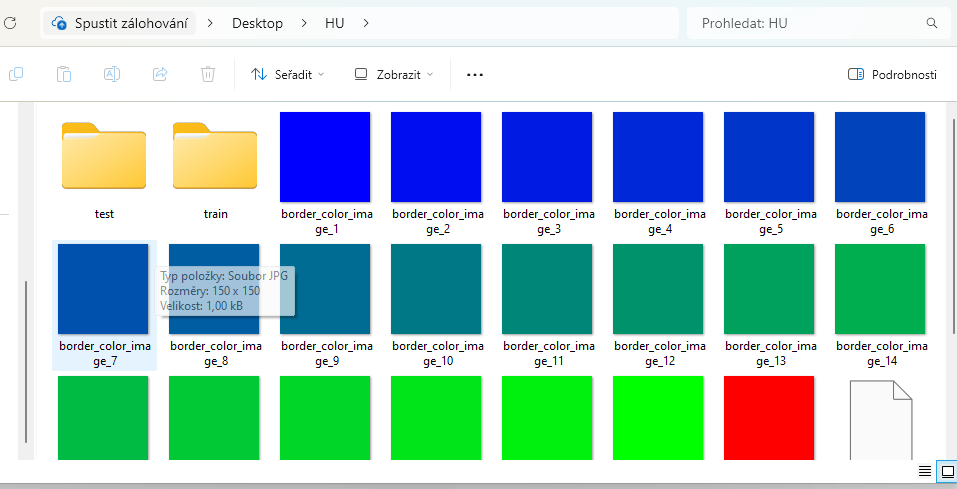Image resolution: width=957 pixels, height=489 pixels.
Task: Click the Delete trash can icon
Action: click(x=208, y=74)
